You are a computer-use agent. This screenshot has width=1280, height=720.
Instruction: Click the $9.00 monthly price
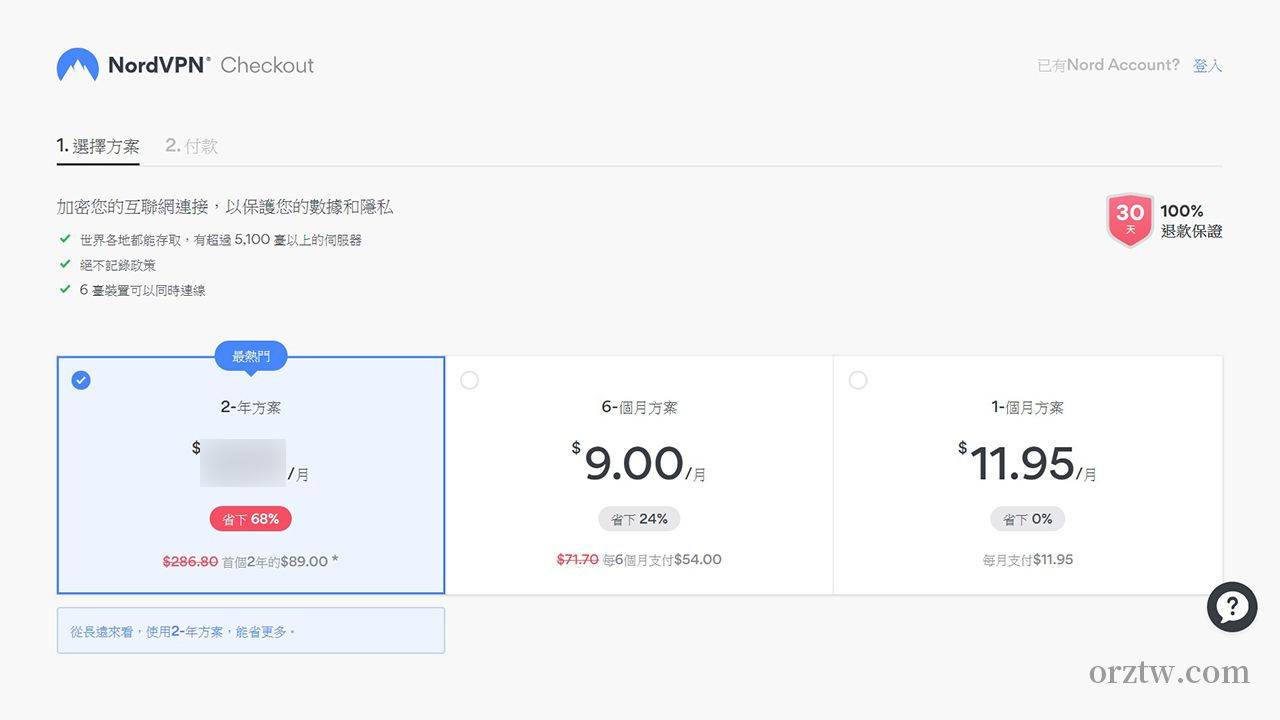tap(638, 463)
